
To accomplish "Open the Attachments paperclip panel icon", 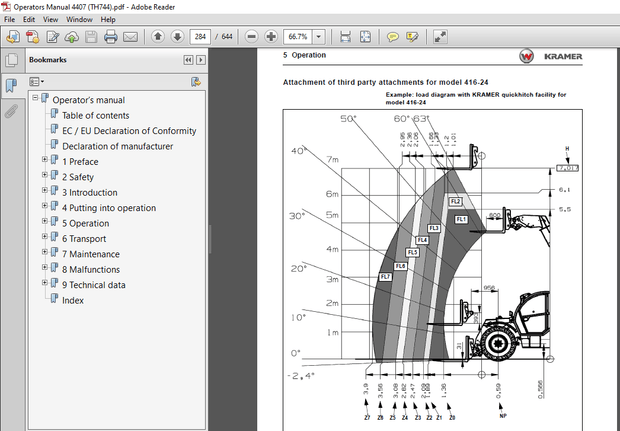I will click(x=12, y=112).
